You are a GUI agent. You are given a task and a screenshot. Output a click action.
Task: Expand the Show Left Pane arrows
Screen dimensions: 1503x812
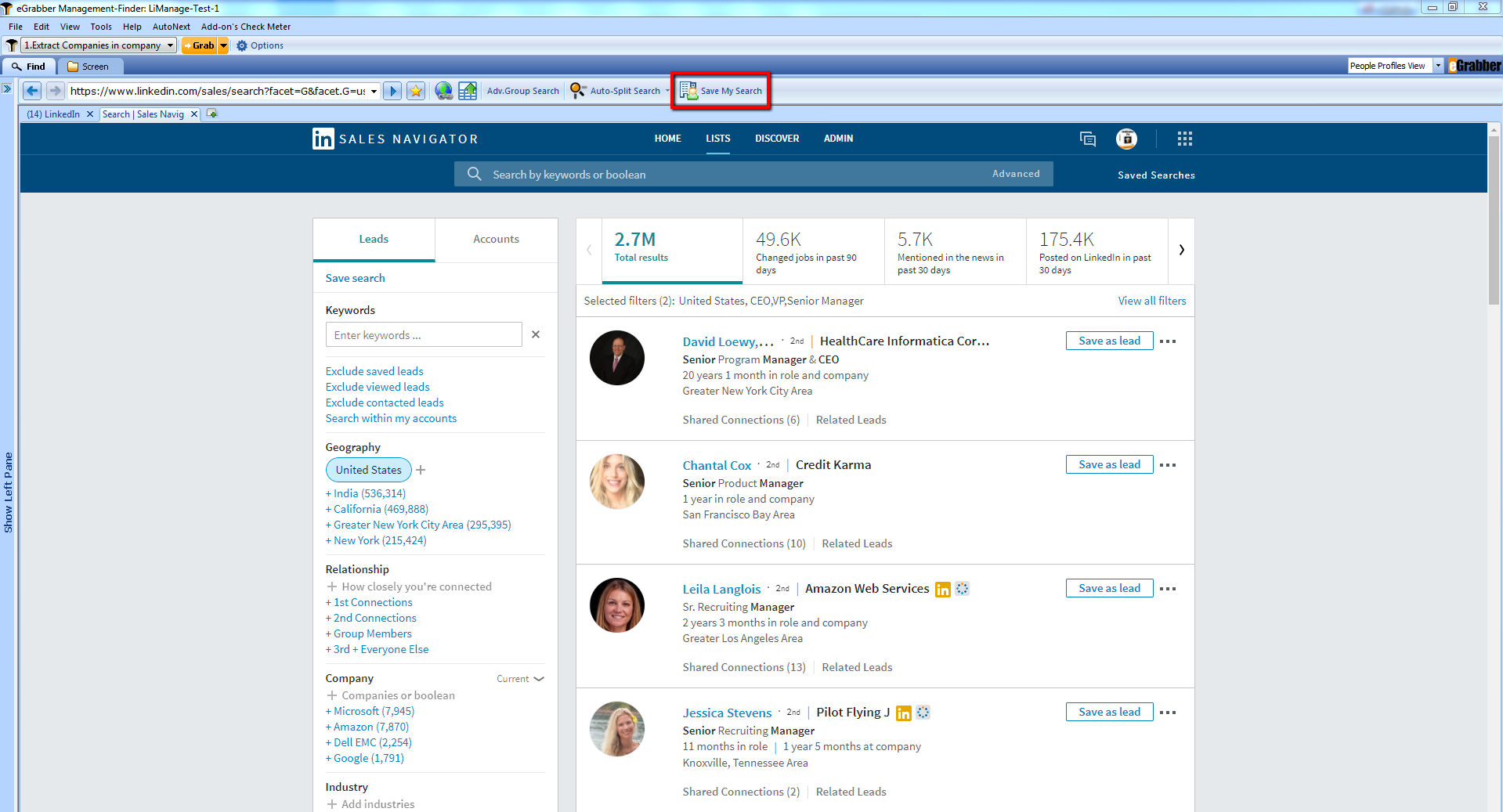point(6,88)
